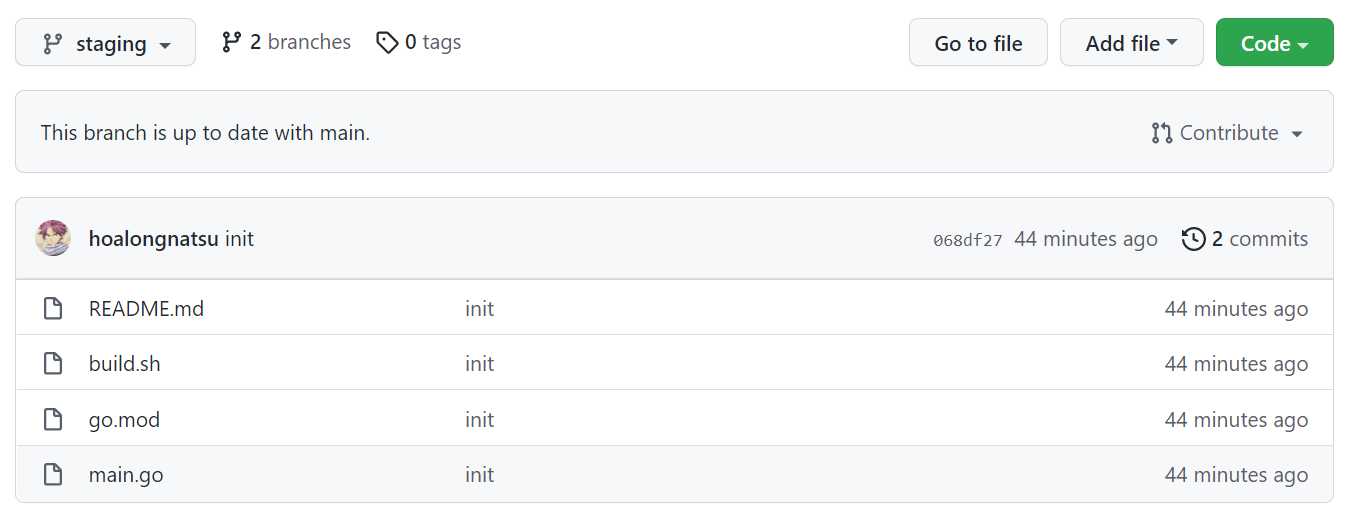Click the Go to file button
Viewport: 1347px width, 517px height.
978,43
